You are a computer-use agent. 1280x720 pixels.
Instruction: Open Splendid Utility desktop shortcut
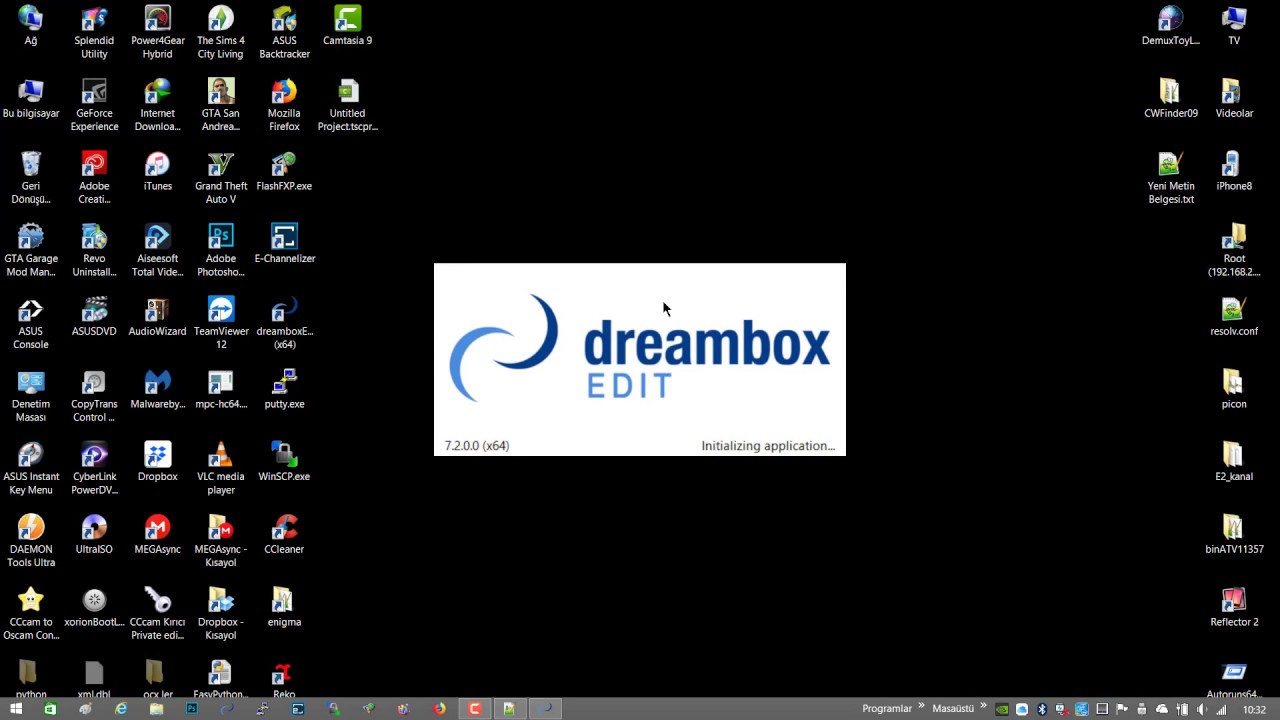tap(94, 32)
